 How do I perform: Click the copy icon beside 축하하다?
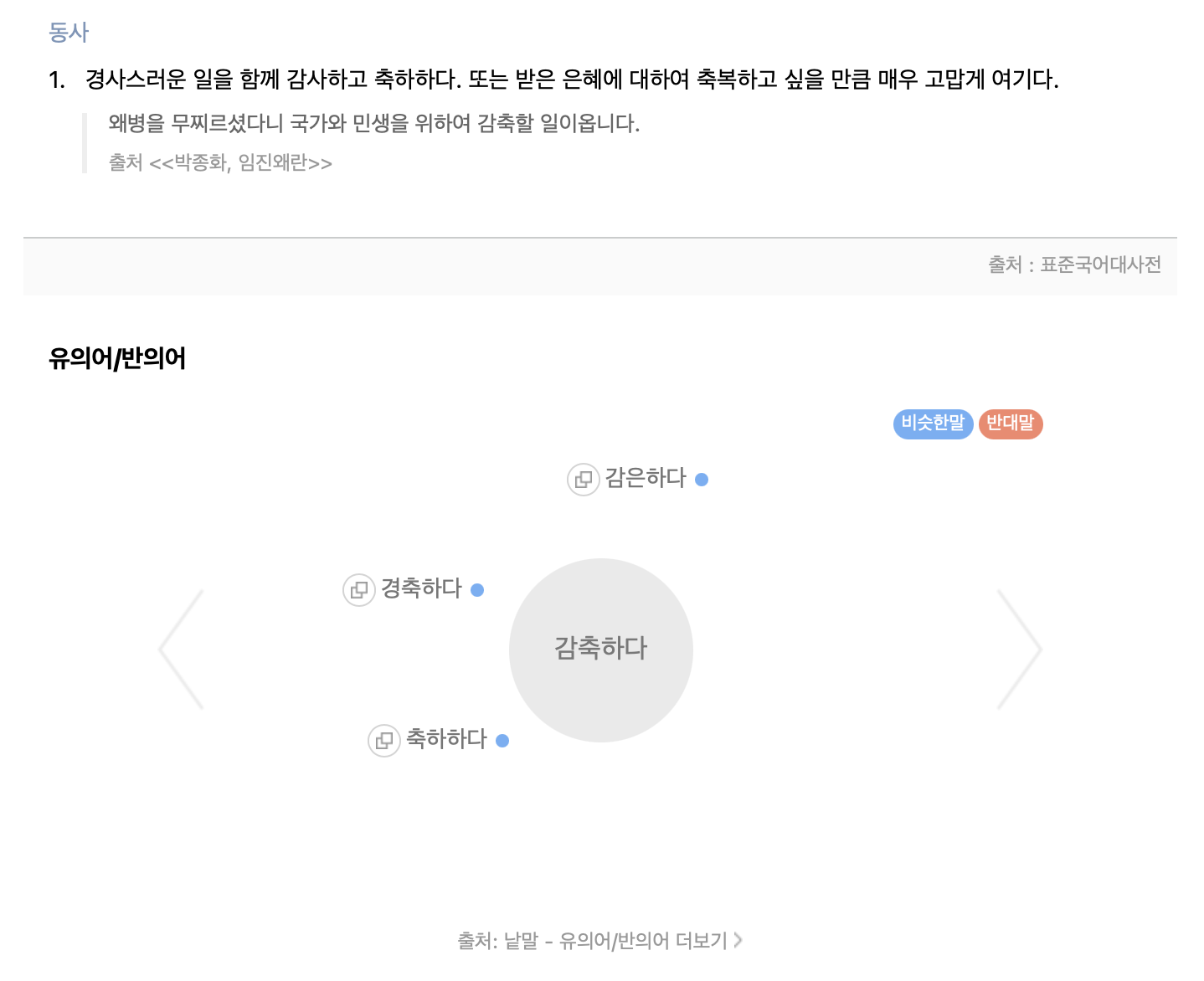pyautogui.click(x=384, y=741)
